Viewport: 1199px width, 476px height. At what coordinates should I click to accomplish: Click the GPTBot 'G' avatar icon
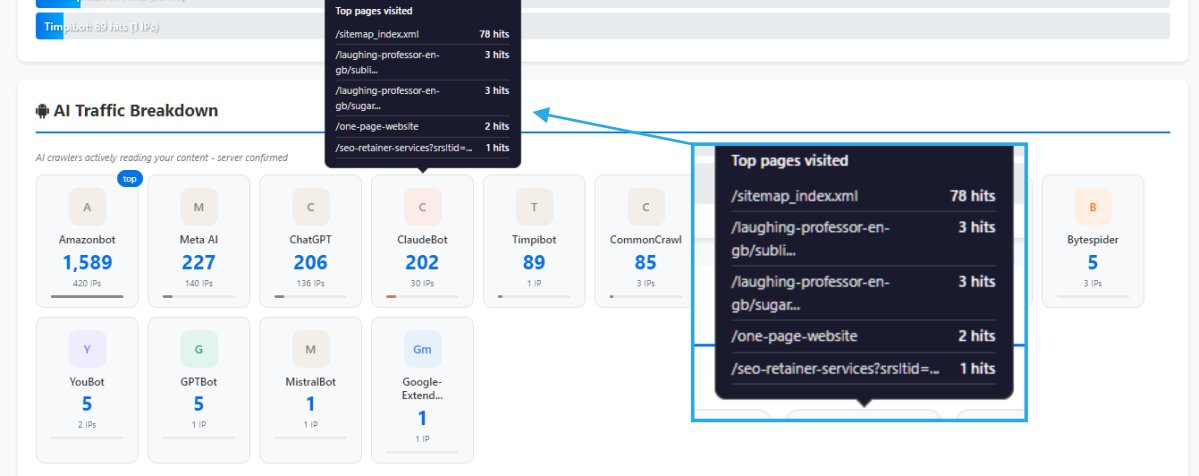pyautogui.click(x=199, y=349)
